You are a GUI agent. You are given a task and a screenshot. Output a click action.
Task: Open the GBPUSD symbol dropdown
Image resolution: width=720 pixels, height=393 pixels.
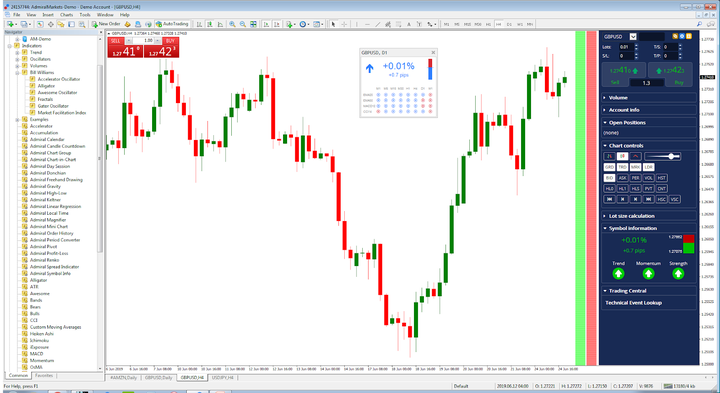(x=633, y=37)
